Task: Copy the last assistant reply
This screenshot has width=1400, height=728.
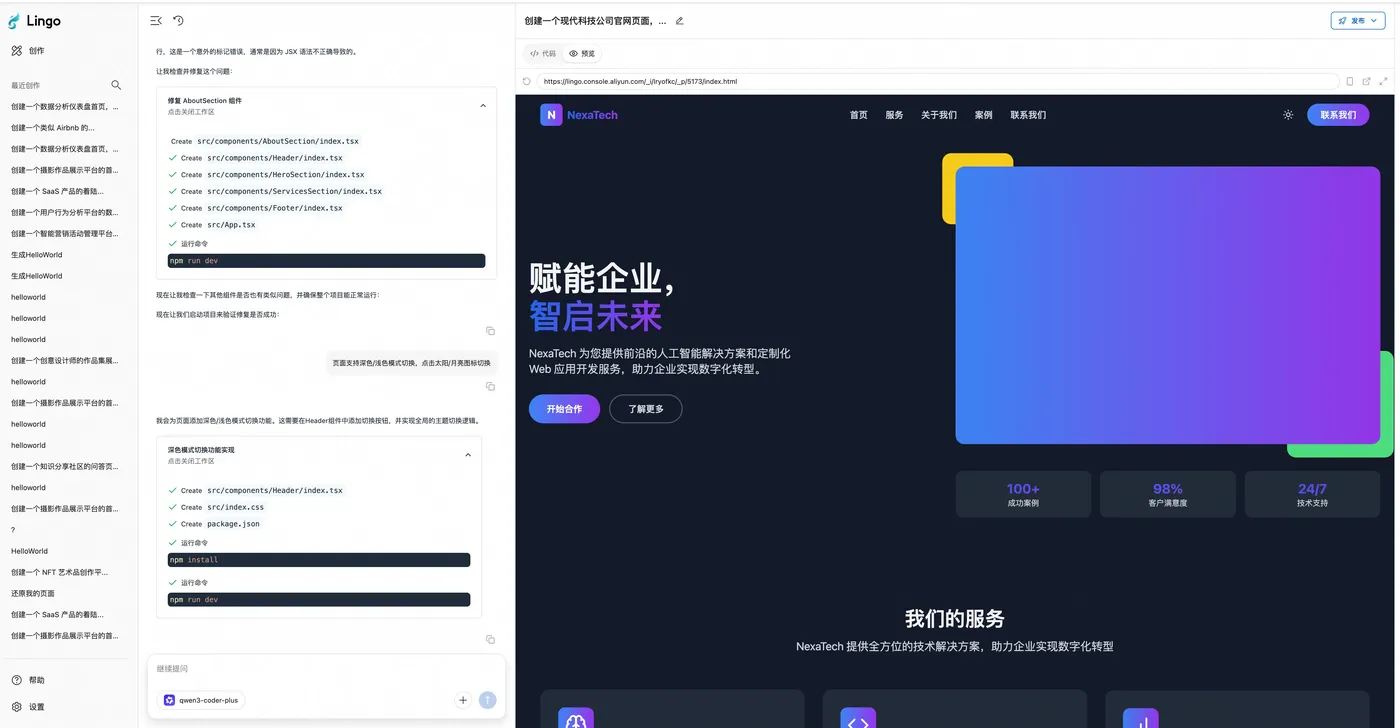Action: (x=490, y=639)
